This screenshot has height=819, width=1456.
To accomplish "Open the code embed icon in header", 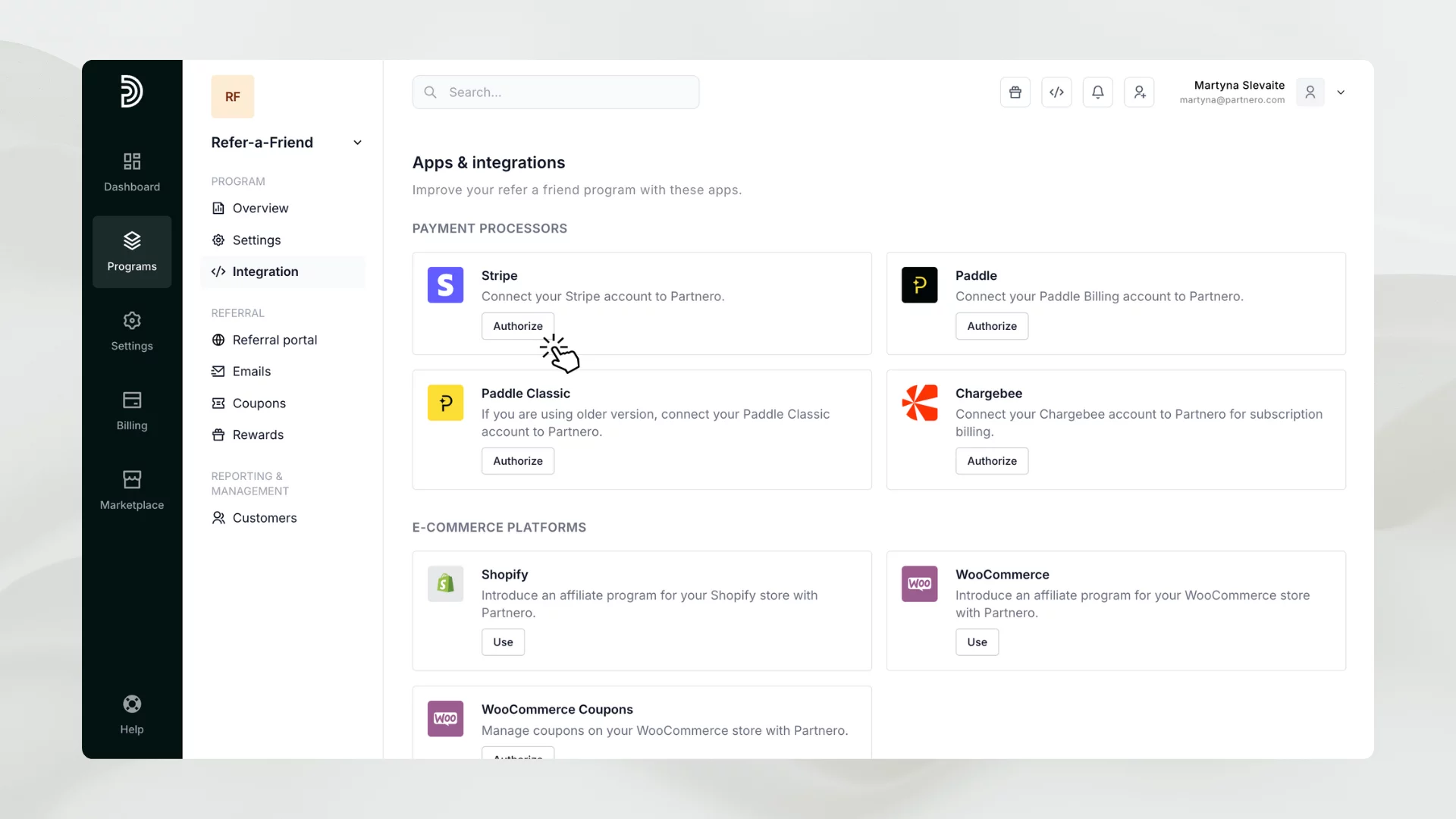I will pos(1056,93).
